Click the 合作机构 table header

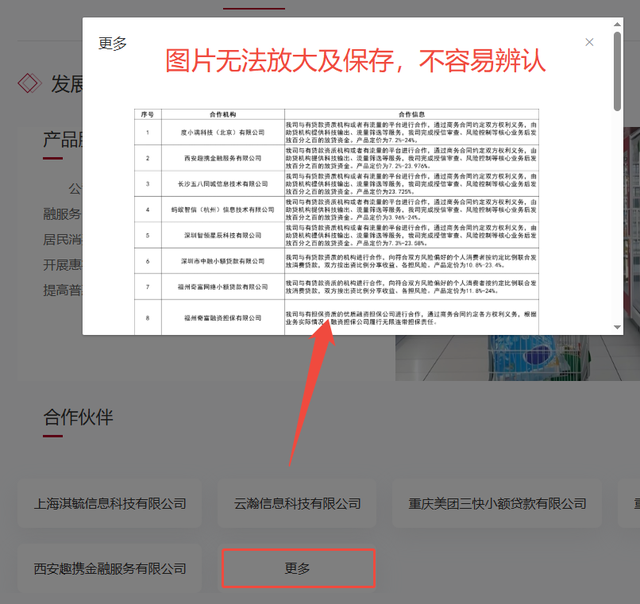tap(223, 114)
